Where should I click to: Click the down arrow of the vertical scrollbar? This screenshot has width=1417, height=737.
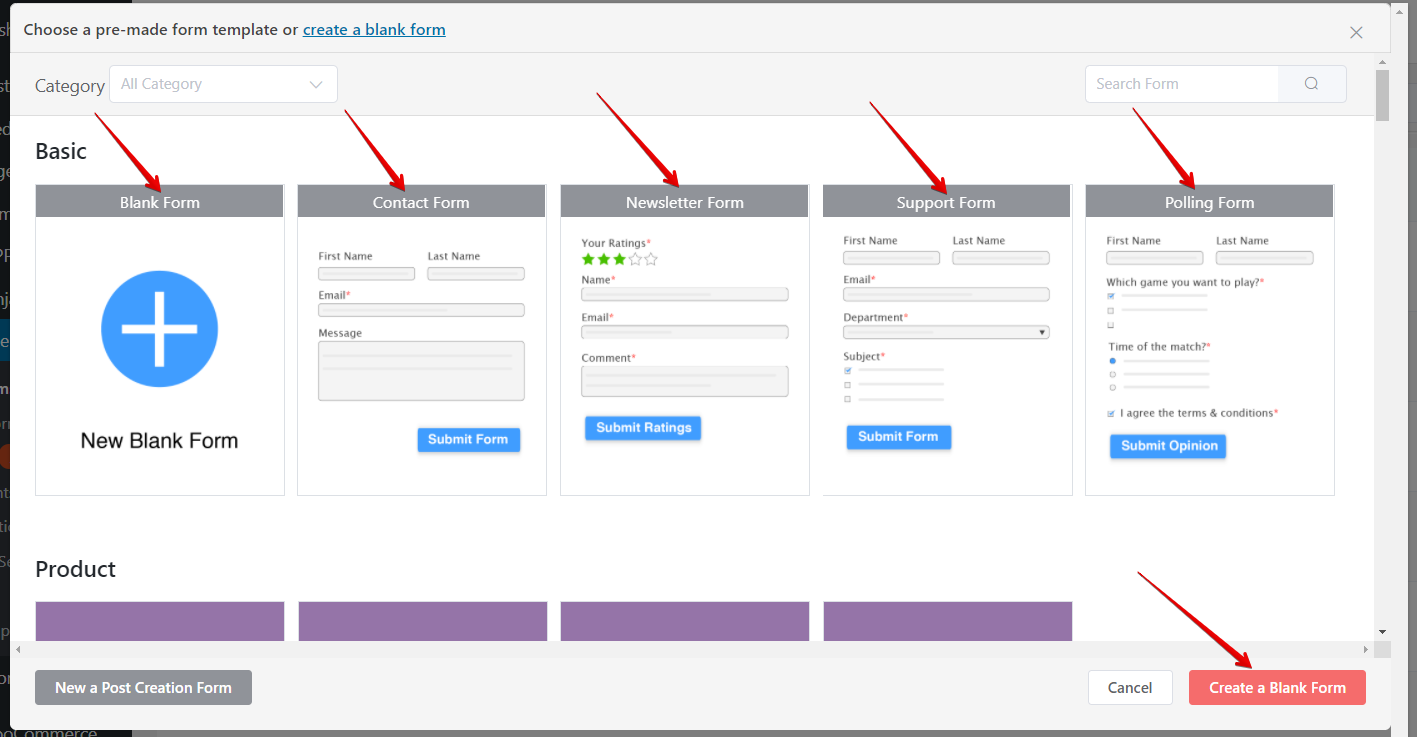pyautogui.click(x=1381, y=631)
